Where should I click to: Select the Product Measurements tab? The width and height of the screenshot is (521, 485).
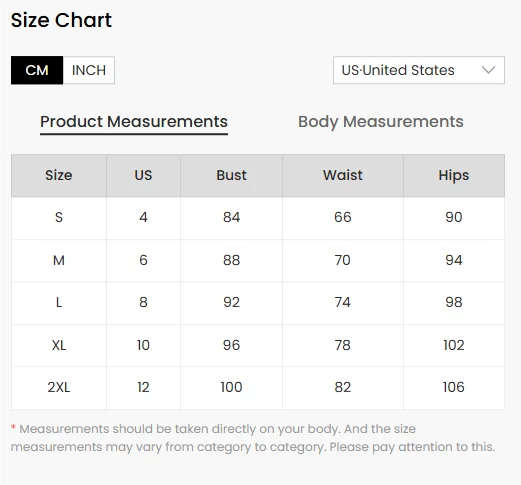pos(134,122)
